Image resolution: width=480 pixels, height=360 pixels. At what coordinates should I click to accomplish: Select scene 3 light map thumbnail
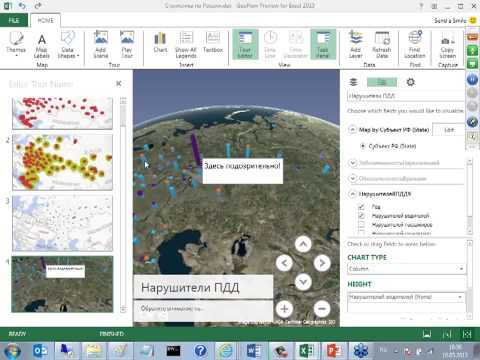tap(62, 223)
